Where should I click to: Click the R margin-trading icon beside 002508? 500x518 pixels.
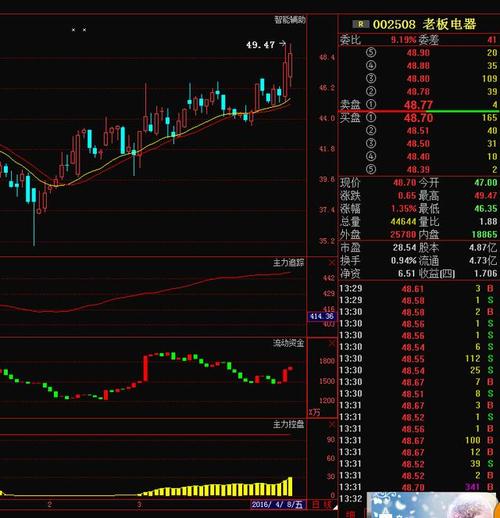coord(361,24)
